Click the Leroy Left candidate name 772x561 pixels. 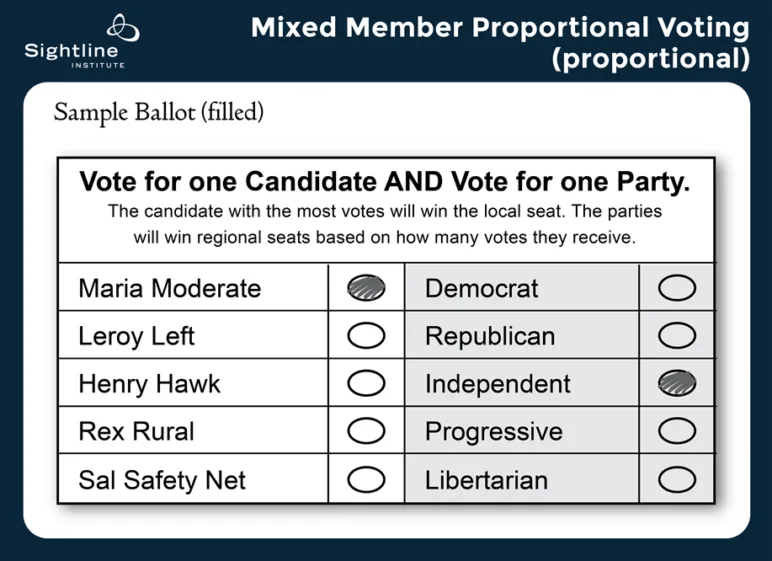pos(136,337)
